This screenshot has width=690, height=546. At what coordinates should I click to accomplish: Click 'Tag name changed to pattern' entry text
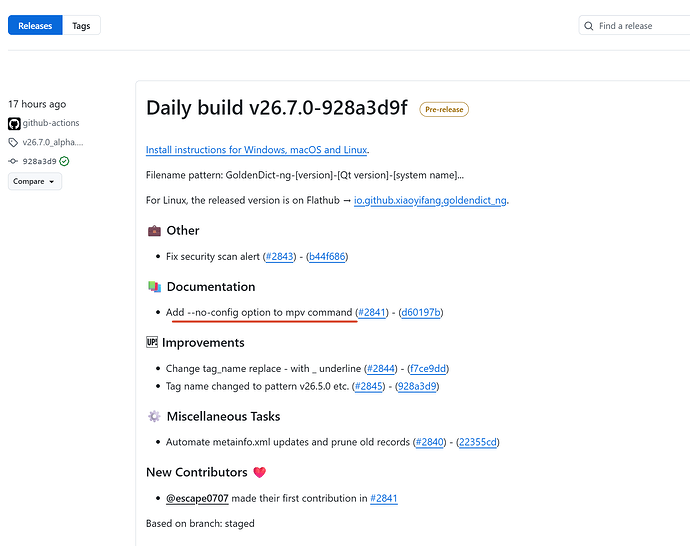(x=257, y=386)
